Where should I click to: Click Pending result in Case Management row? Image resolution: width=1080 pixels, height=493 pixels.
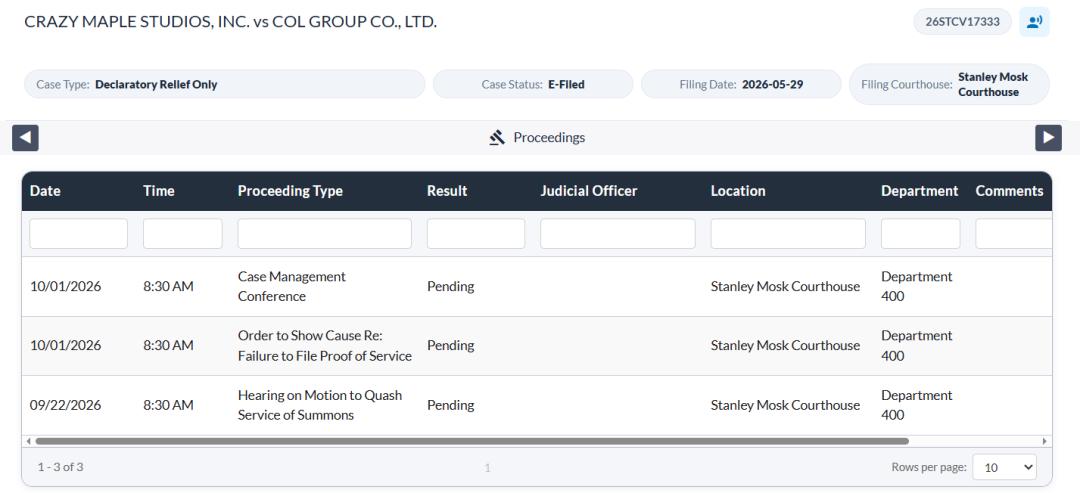coord(450,286)
